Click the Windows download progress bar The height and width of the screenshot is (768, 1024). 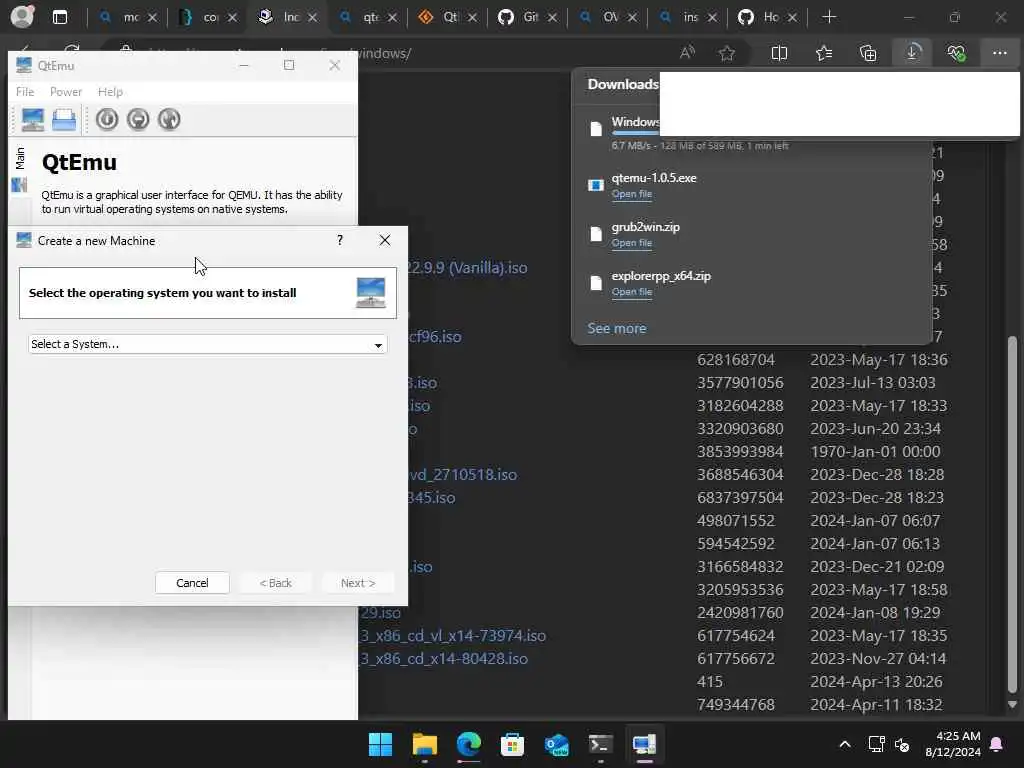click(635, 134)
